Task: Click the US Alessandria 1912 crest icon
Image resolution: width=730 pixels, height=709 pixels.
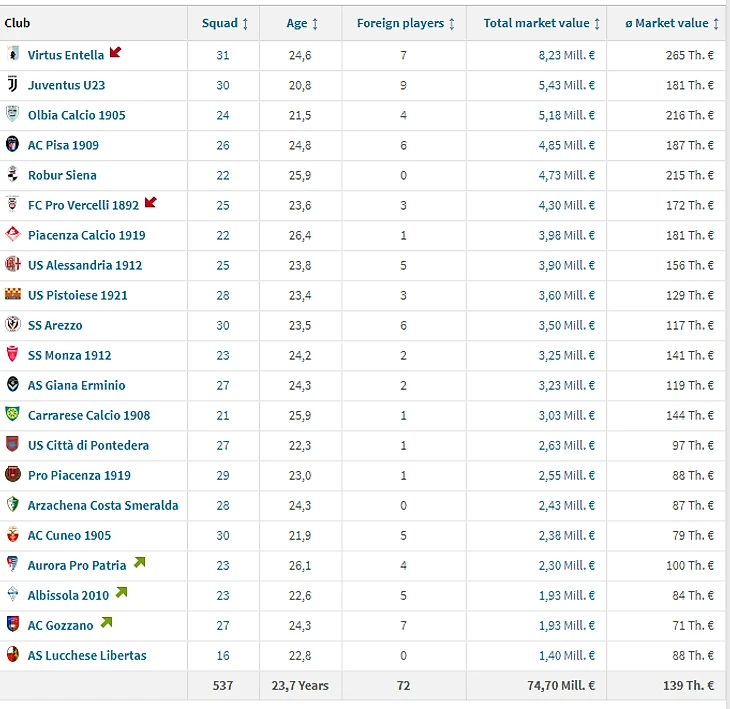Action: click(x=13, y=264)
